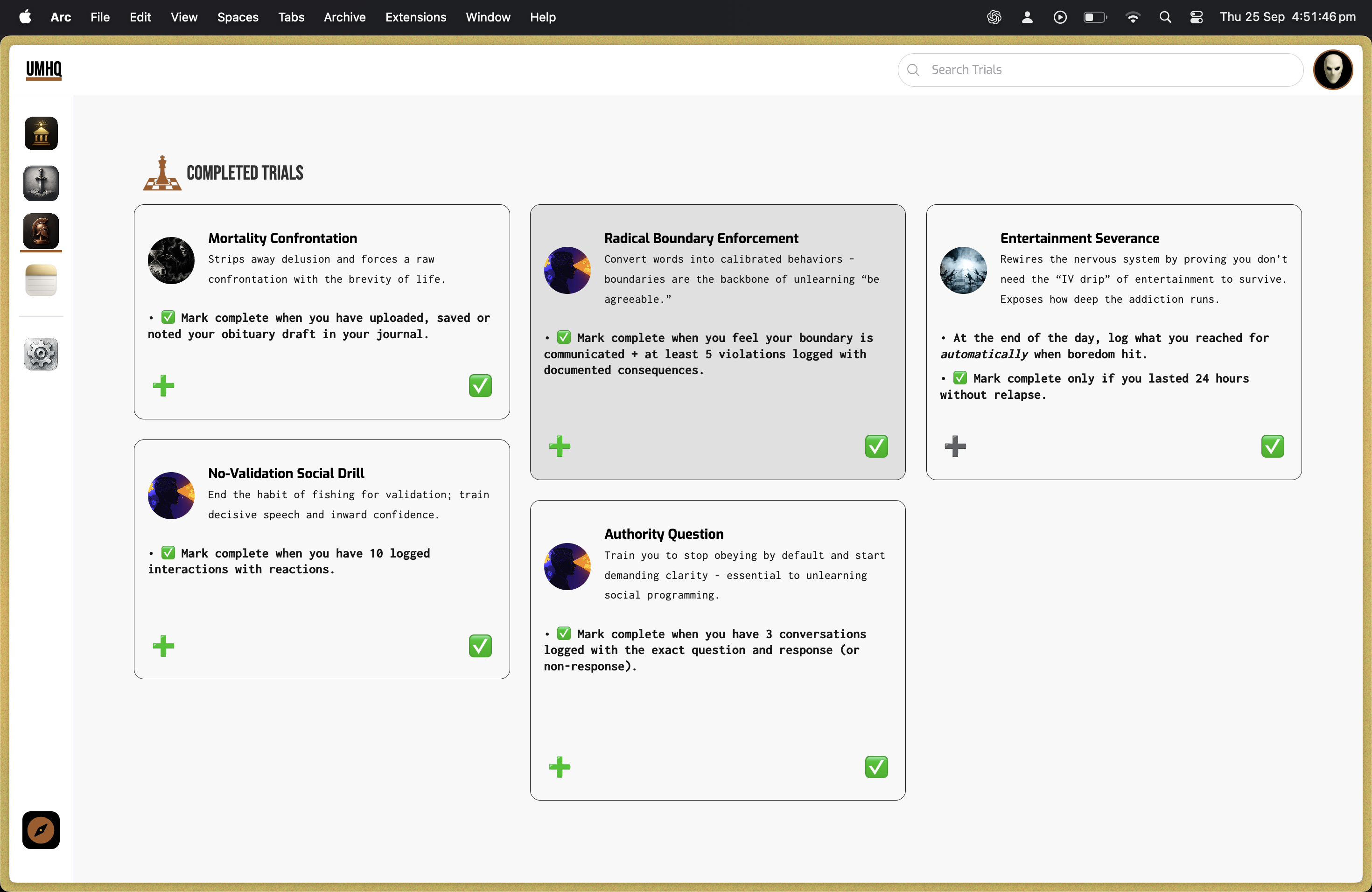The width and height of the screenshot is (1372, 892).
Task: Open the notes icon in the sidebar
Action: pos(41,281)
